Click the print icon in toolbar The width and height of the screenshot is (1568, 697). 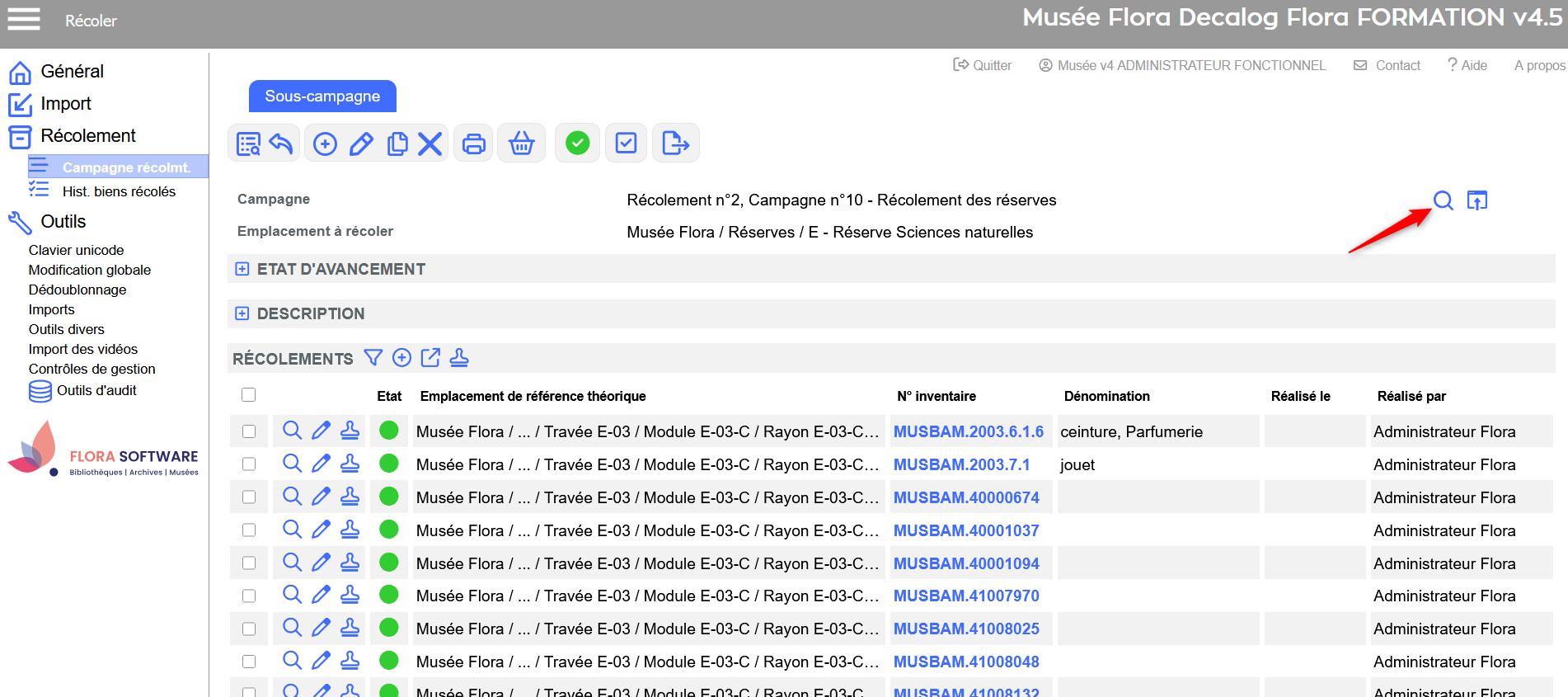[x=473, y=144]
